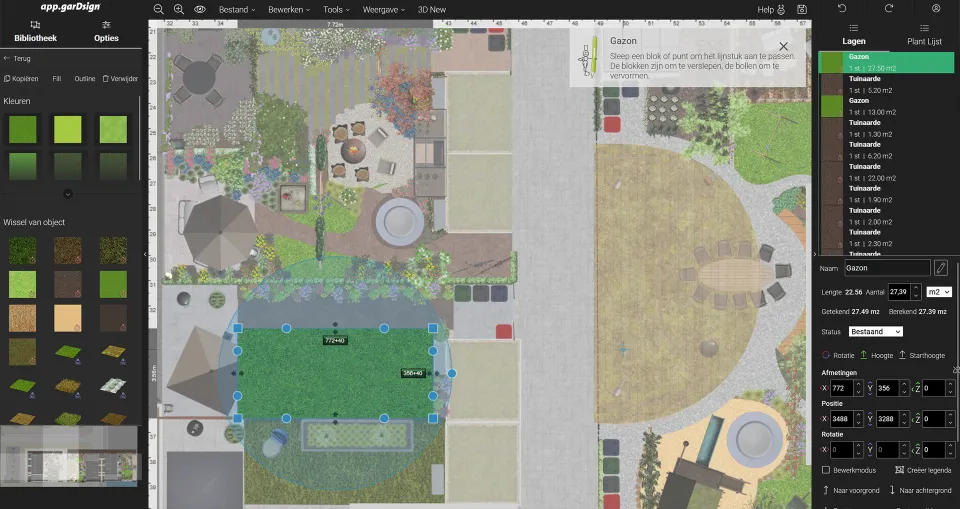The width and height of the screenshot is (960, 509).
Task: Click the Starthoogte tool
Action: (x=921, y=355)
